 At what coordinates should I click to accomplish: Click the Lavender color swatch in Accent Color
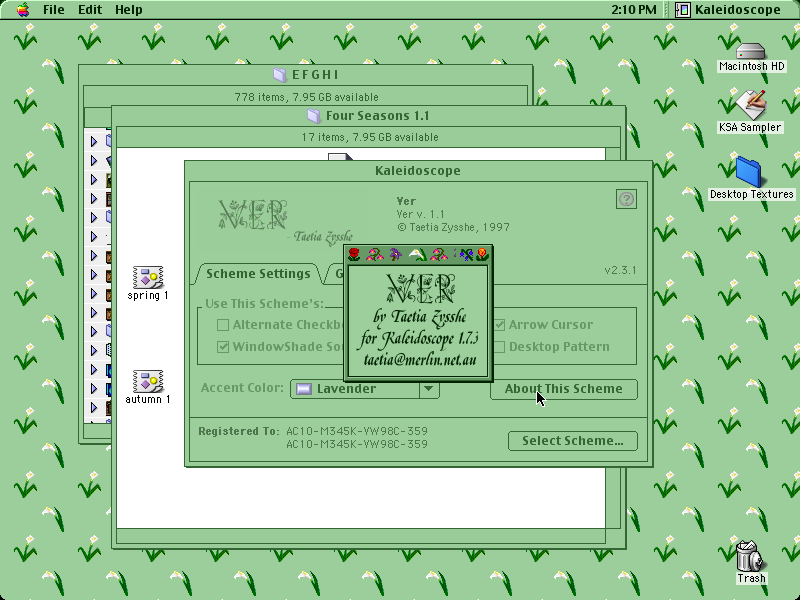click(x=304, y=389)
